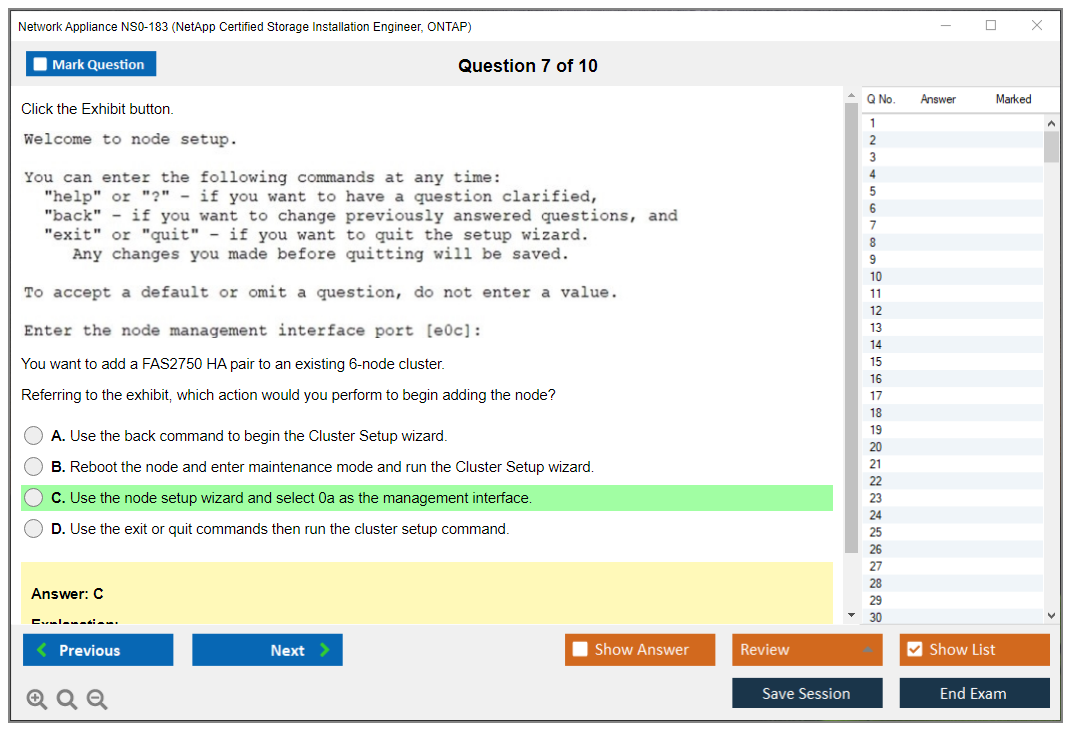Select answer option B radio button

tap(34, 467)
